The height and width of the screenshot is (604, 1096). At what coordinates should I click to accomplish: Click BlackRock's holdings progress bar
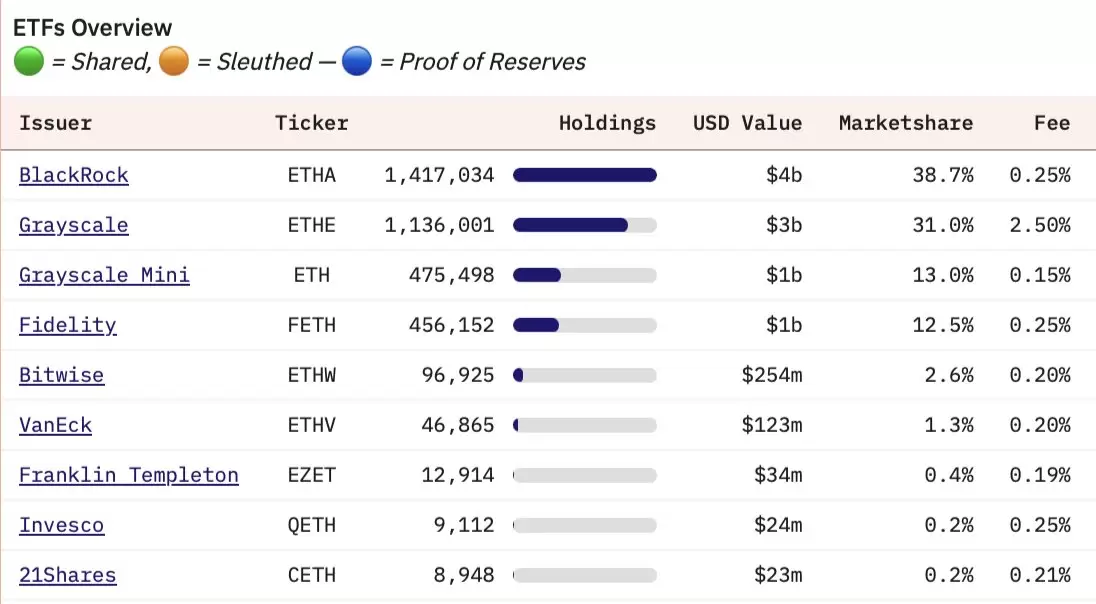click(x=585, y=175)
